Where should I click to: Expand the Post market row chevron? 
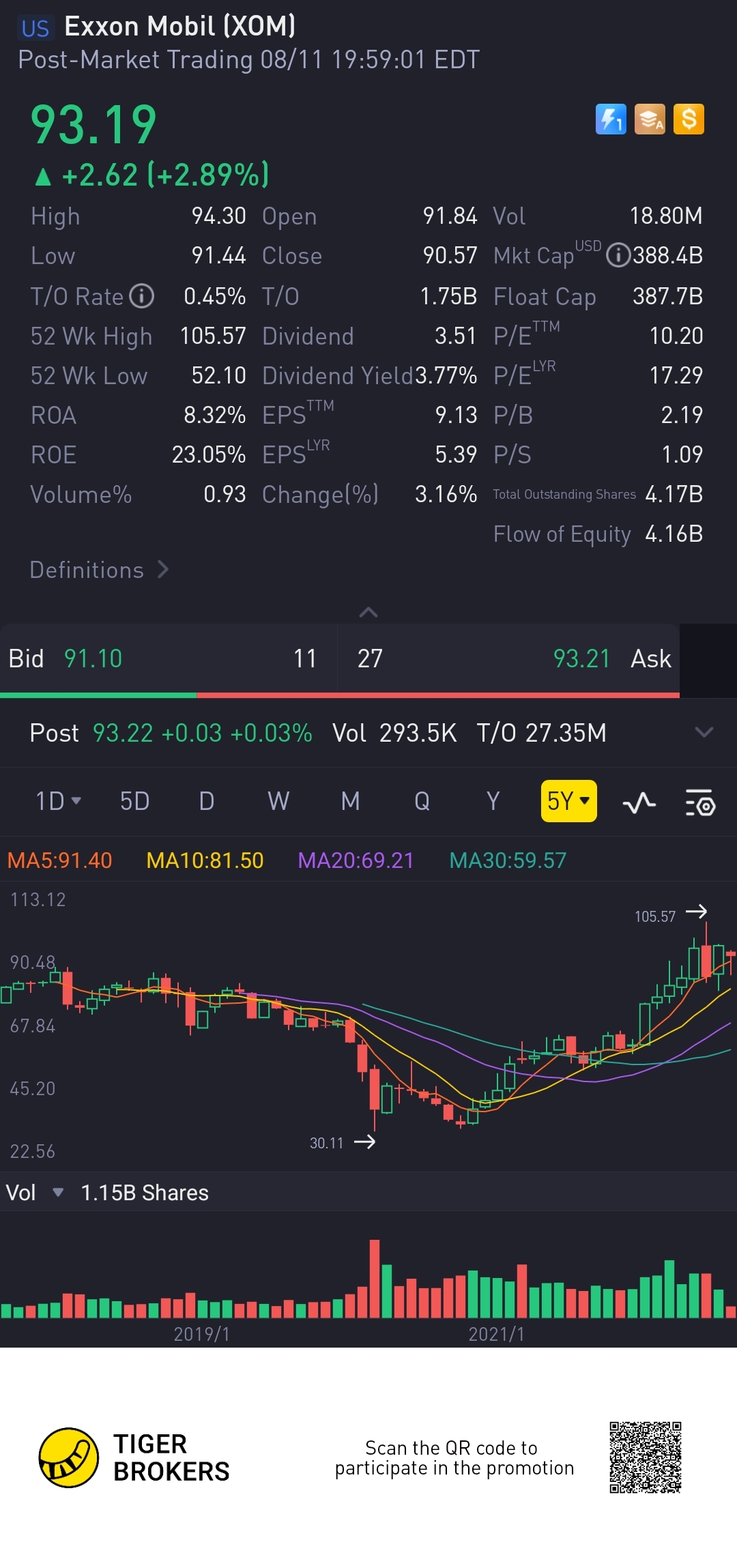pos(704,733)
